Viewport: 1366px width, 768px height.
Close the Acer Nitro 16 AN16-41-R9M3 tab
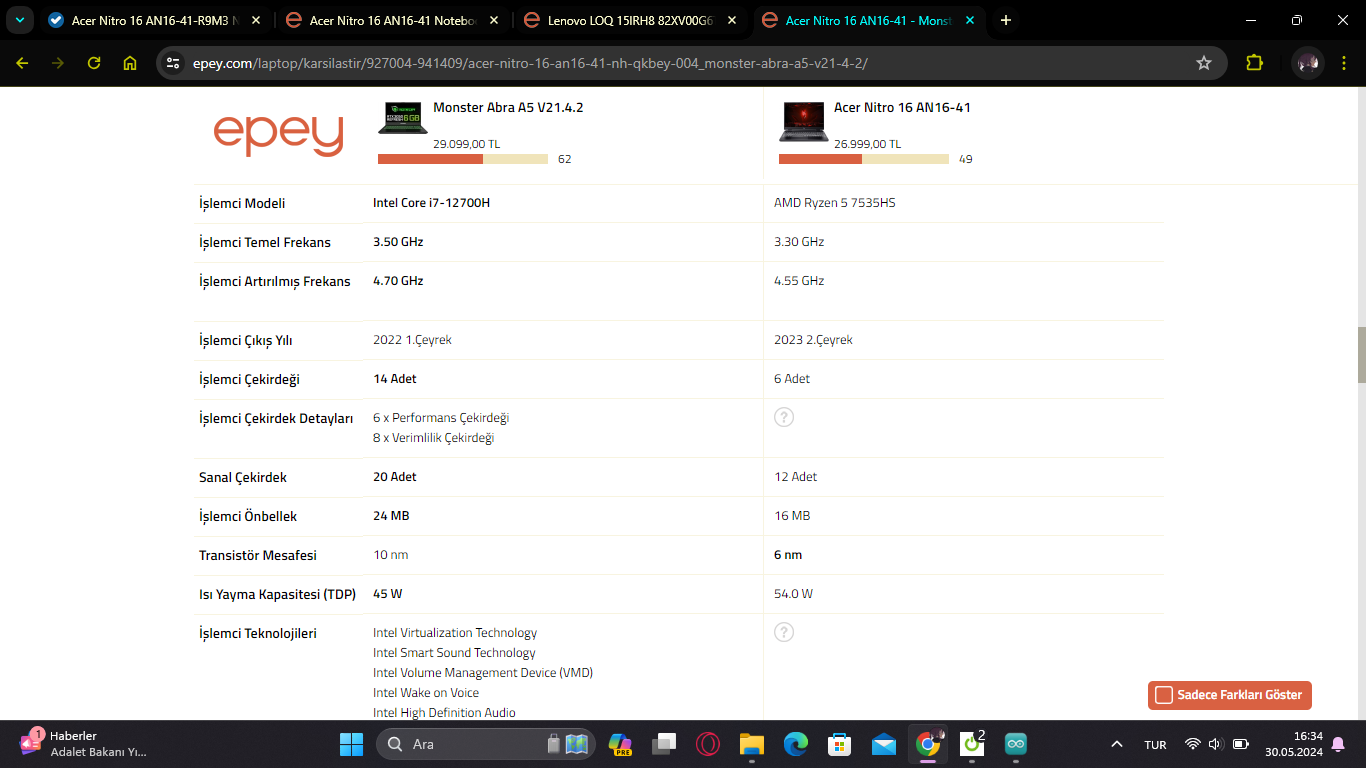(256, 20)
